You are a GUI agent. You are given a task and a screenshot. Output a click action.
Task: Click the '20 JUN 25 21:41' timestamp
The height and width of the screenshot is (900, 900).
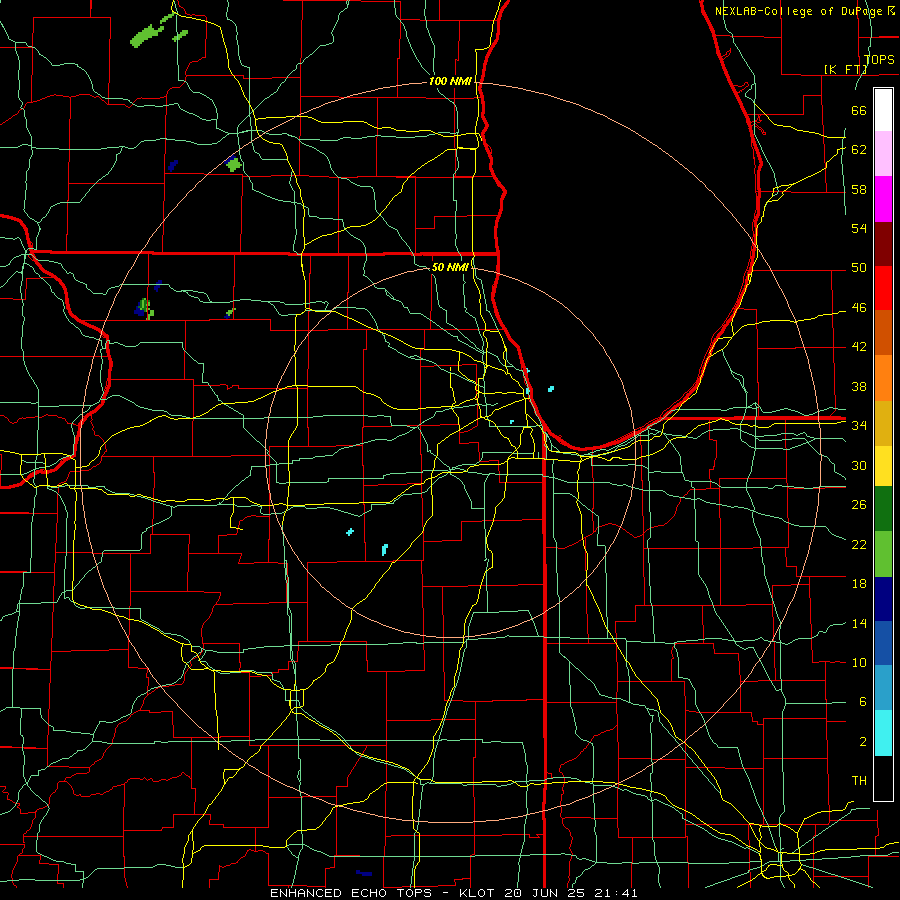(571, 893)
